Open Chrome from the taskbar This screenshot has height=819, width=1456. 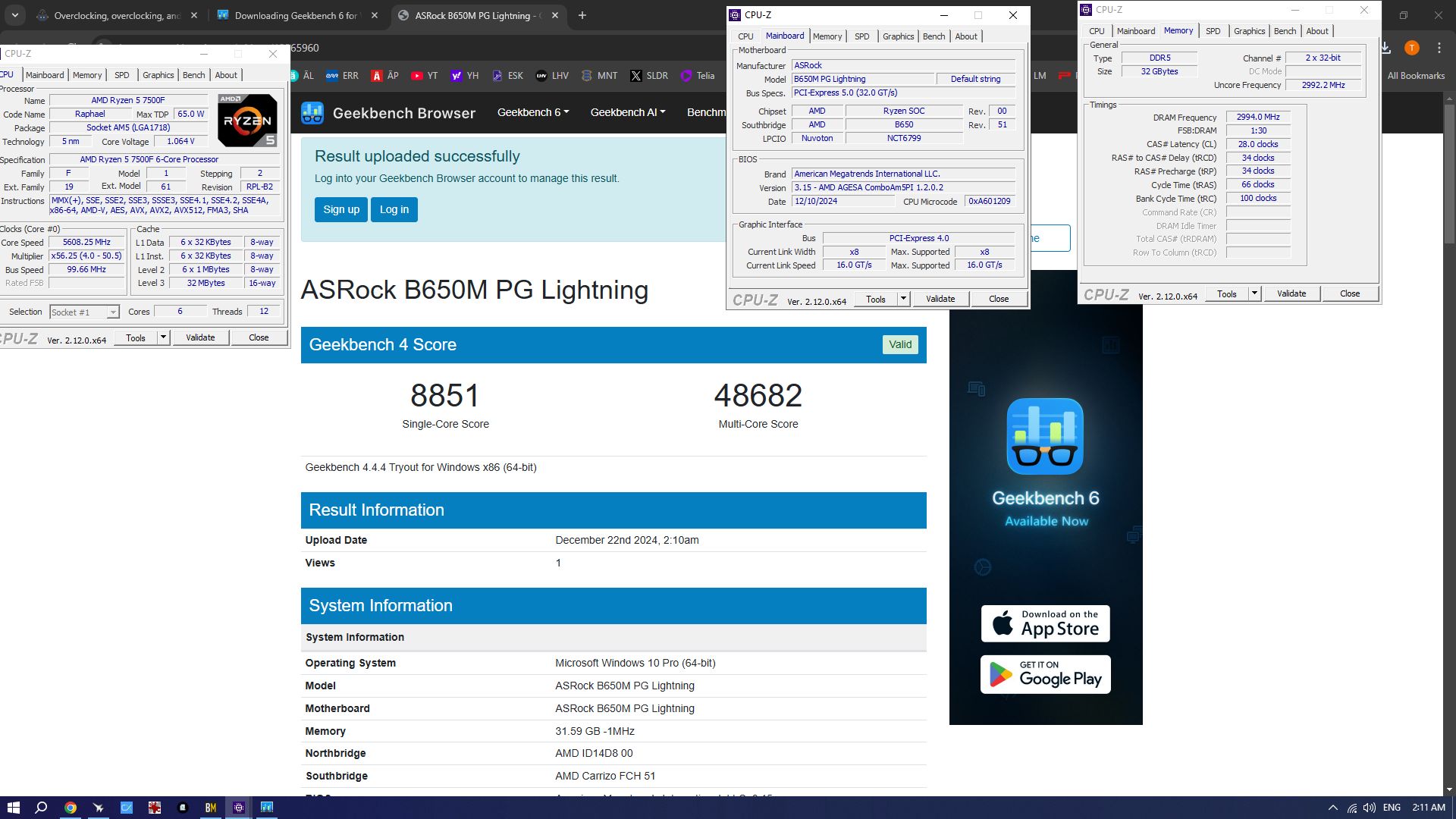[x=70, y=808]
